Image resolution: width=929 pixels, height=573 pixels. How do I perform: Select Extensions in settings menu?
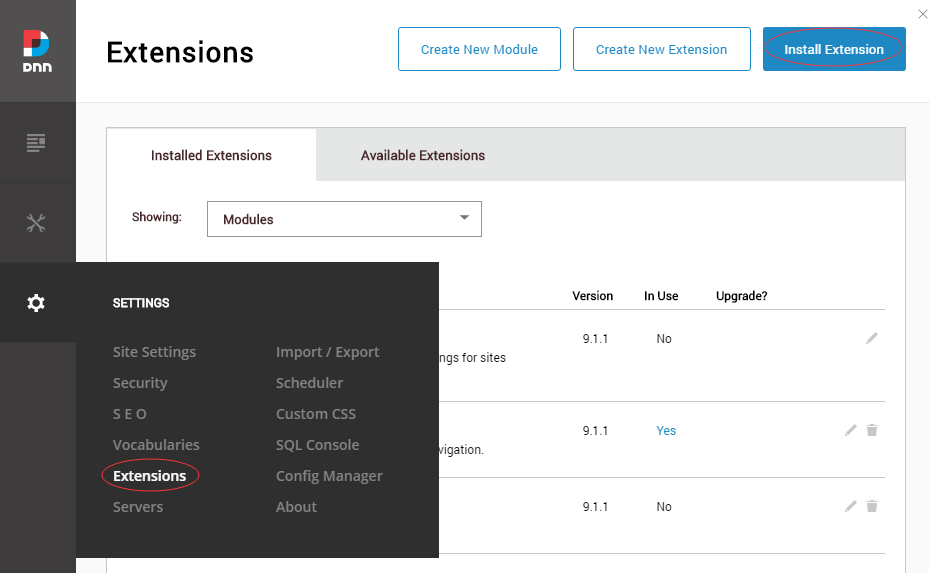coord(149,476)
